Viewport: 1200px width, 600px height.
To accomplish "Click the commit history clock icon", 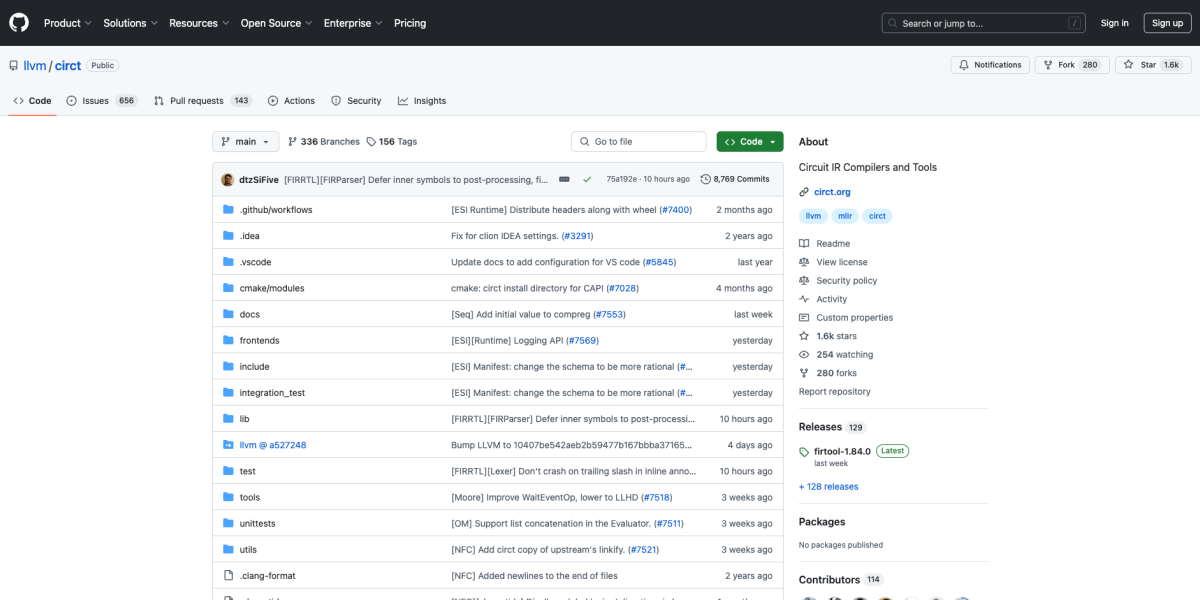I will [706, 179].
